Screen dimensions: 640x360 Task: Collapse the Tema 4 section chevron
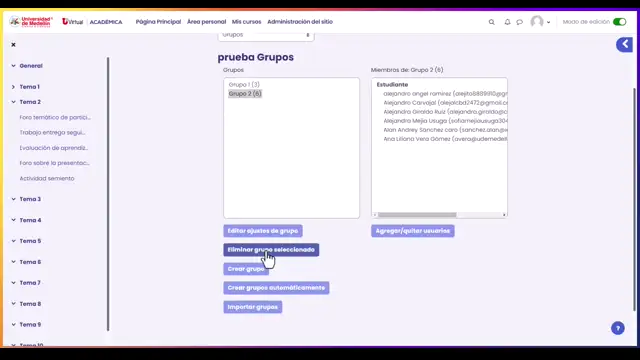(13, 220)
